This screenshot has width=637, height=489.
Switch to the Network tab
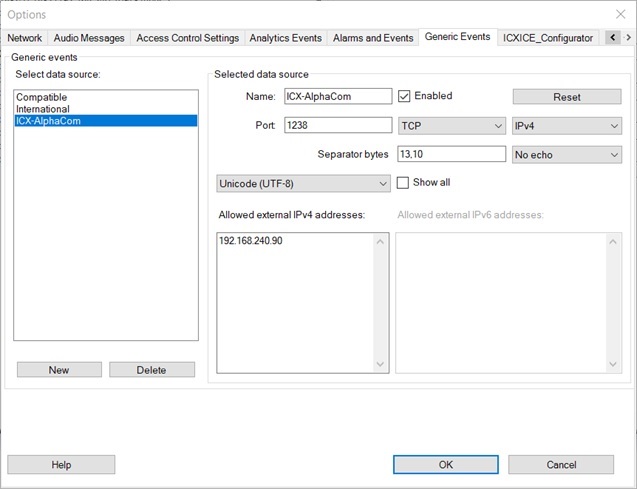tap(25, 38)
